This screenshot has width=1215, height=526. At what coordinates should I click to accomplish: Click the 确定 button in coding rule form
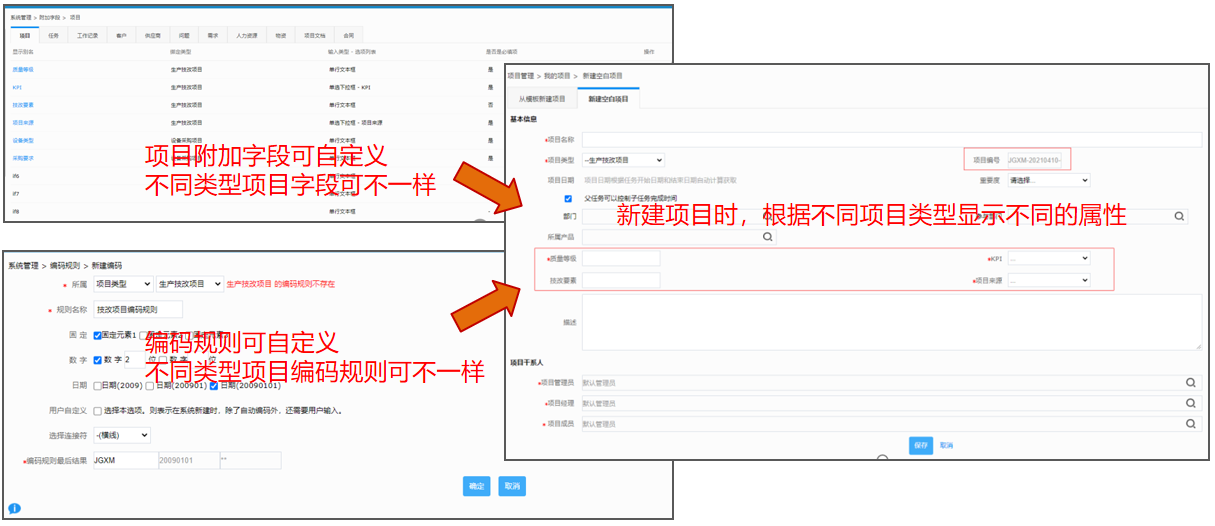476,486
